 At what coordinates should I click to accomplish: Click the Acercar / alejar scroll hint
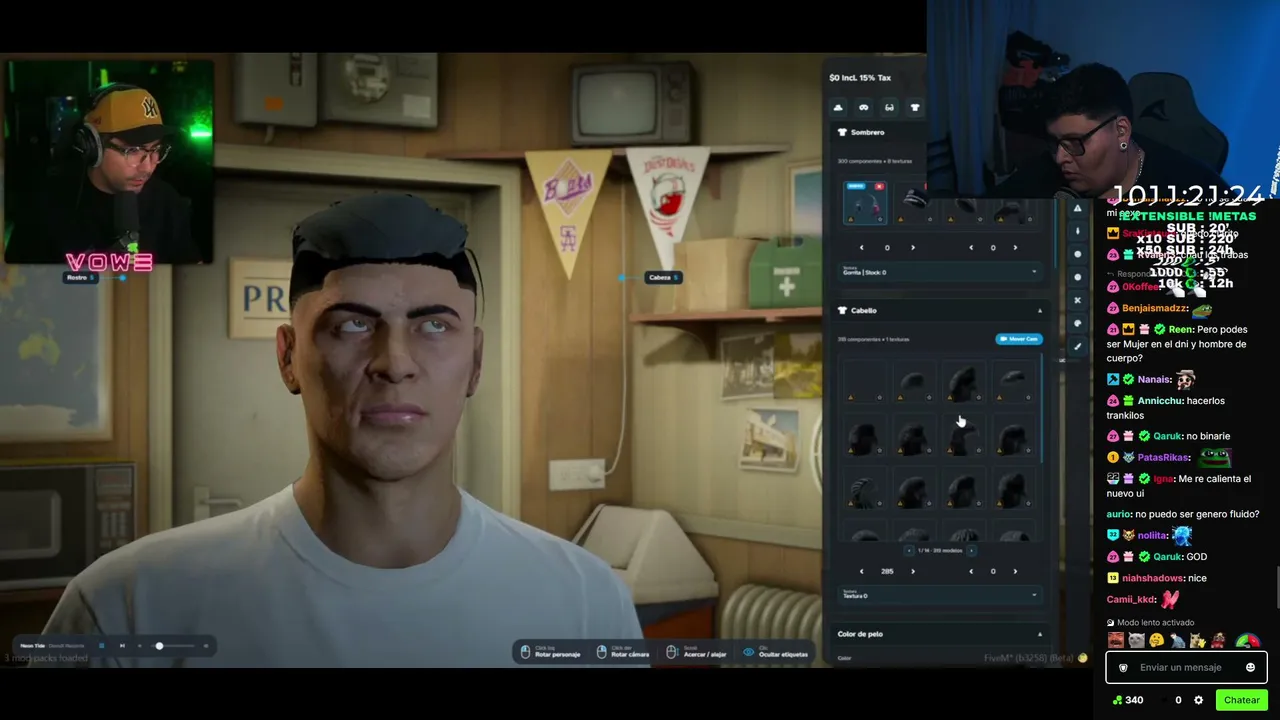[698, 652]
